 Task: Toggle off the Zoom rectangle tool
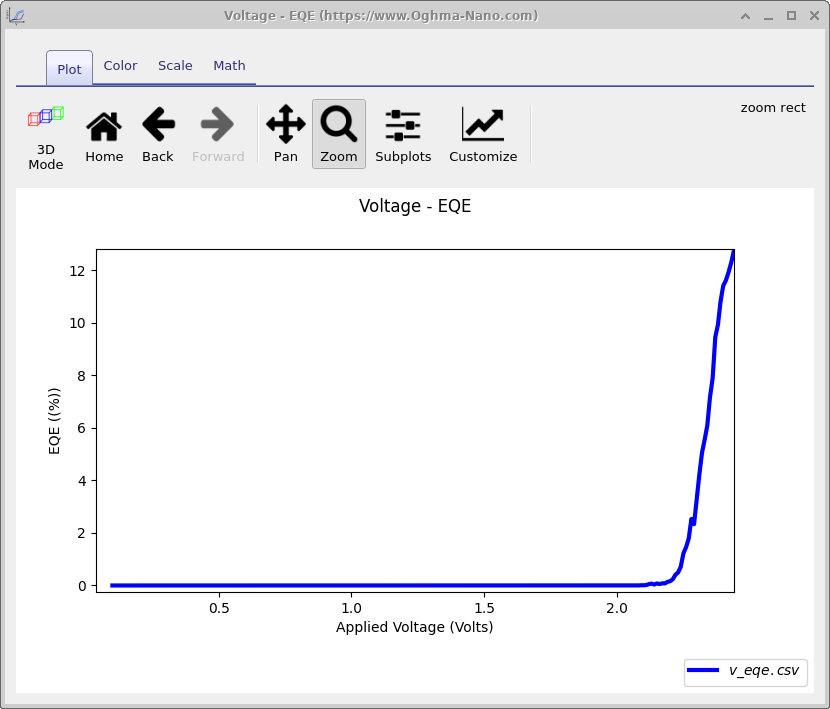click(x=339, y=133)
